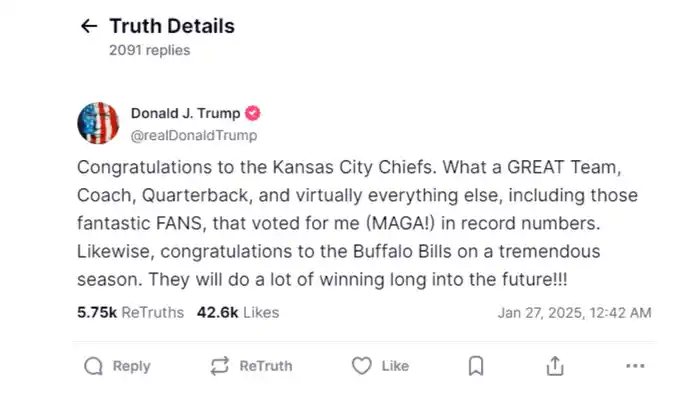
Task: Open Donald J. Trump's profile avatar
Action: (98, 124)
